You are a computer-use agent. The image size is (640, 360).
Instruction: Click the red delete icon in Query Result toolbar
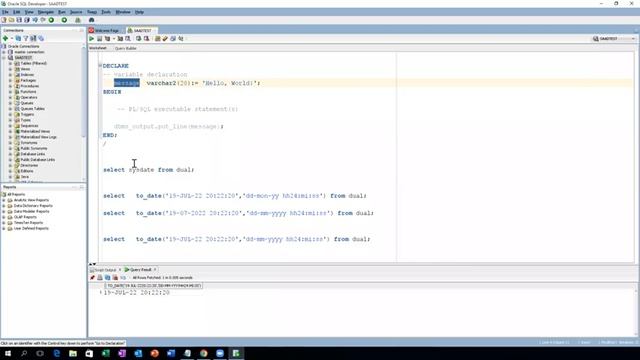tap(116, 278)
